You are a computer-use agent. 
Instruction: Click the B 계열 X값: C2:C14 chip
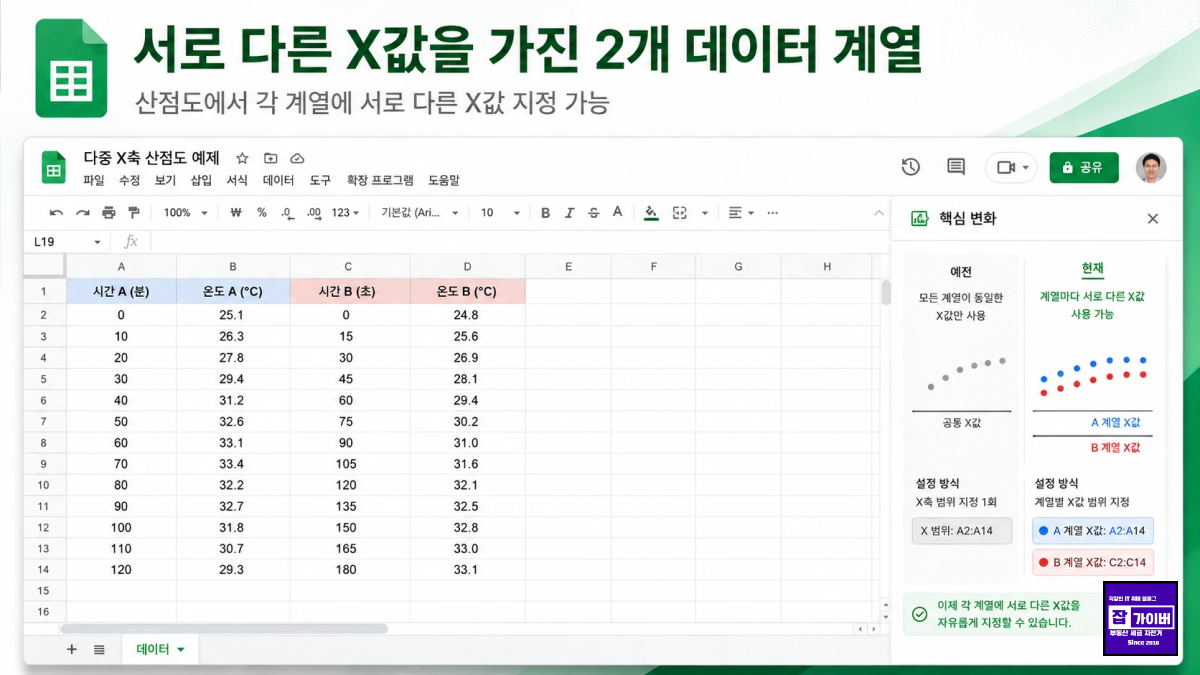[x=1092, y=562]
